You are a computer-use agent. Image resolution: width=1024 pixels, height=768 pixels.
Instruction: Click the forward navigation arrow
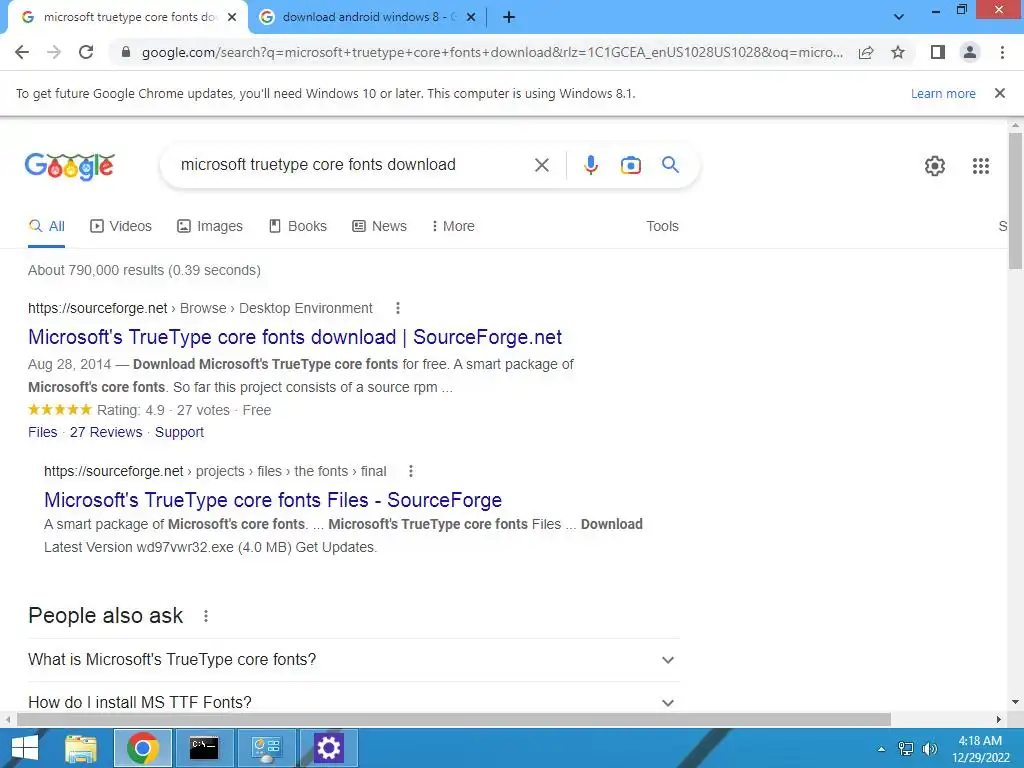pos(54,52)
